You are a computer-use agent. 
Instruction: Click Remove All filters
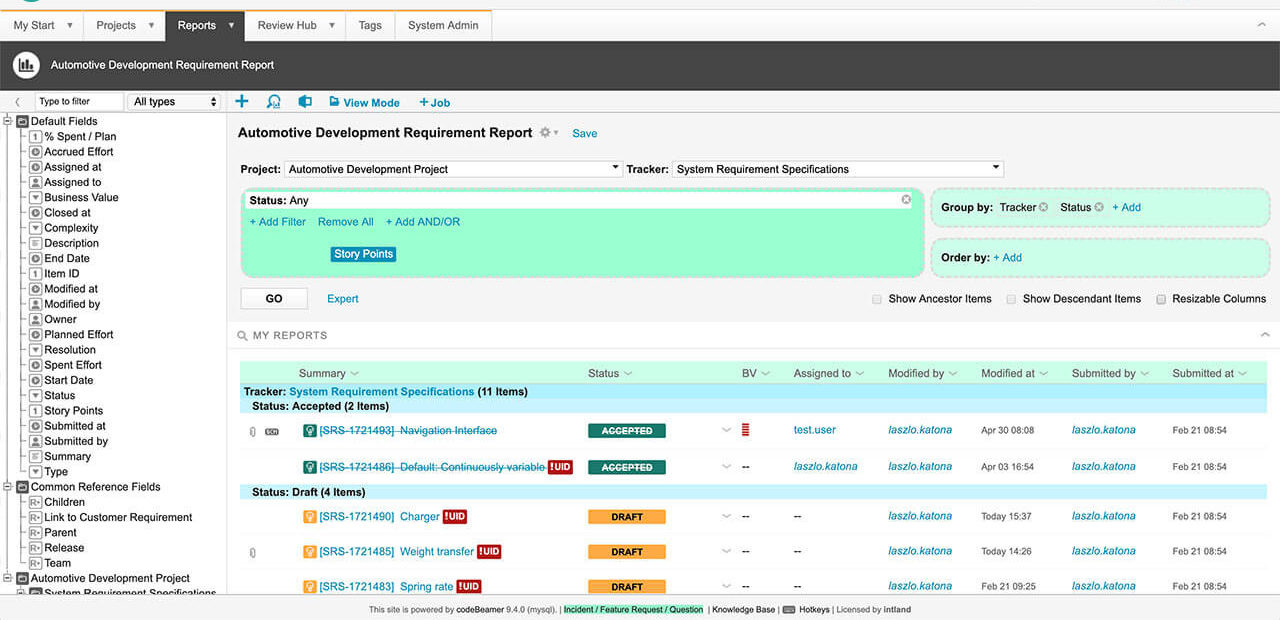(x=346, y=222)
